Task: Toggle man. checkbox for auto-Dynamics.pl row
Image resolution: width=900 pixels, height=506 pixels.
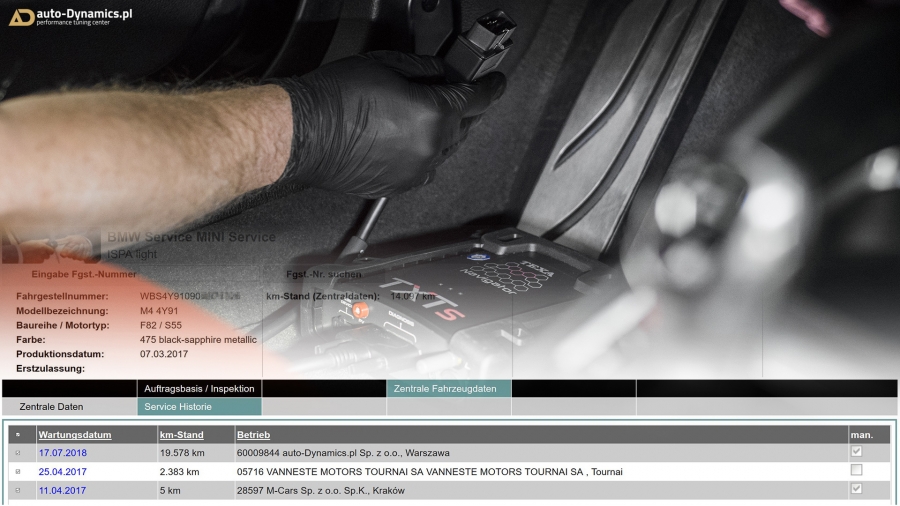Action: [x=856, y=452]
